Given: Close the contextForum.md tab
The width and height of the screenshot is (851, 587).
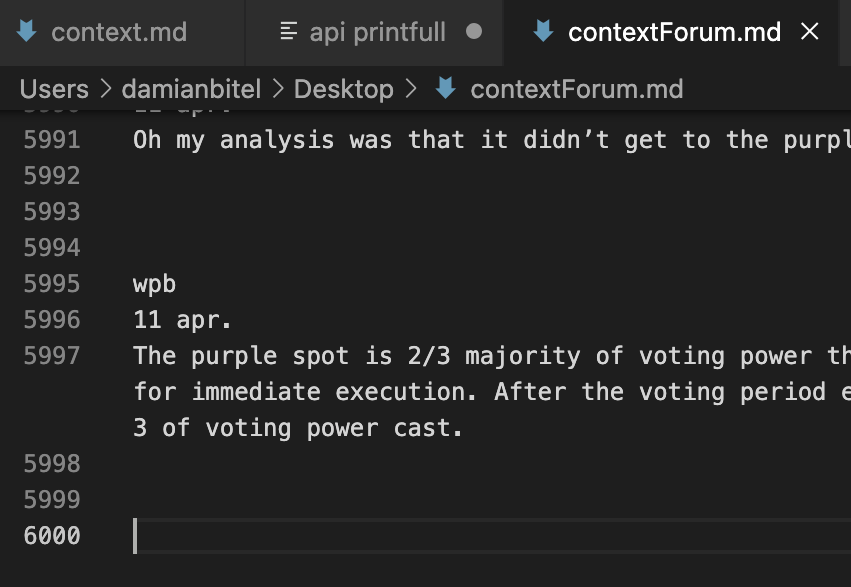Looking at the screenshot, I should click(810, 32).
